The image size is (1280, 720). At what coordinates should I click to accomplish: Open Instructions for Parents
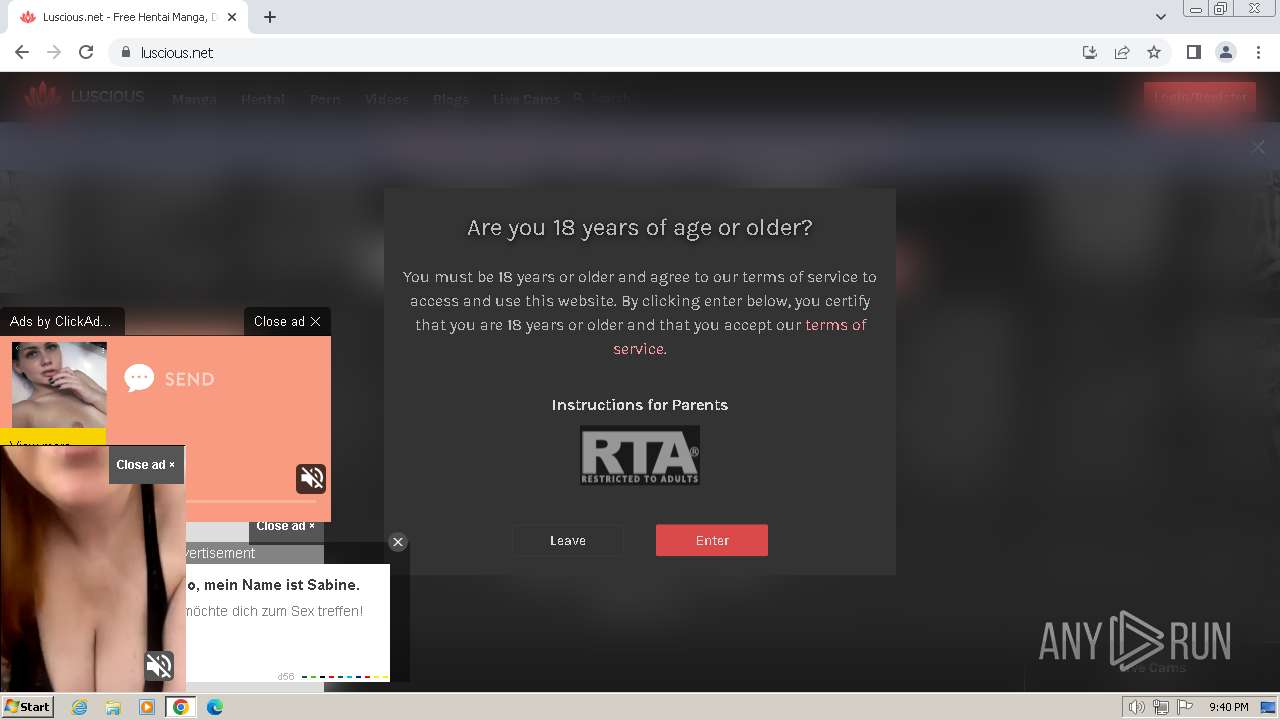point(640,405)
